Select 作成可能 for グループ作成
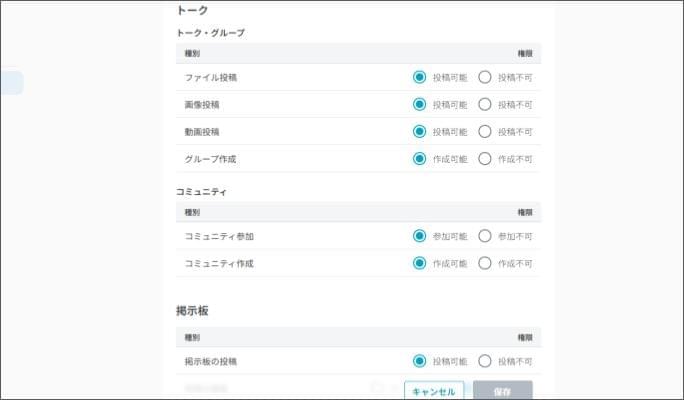Viewport: 684px width, 400px height. pyautogui.click(x=420, y=158)
